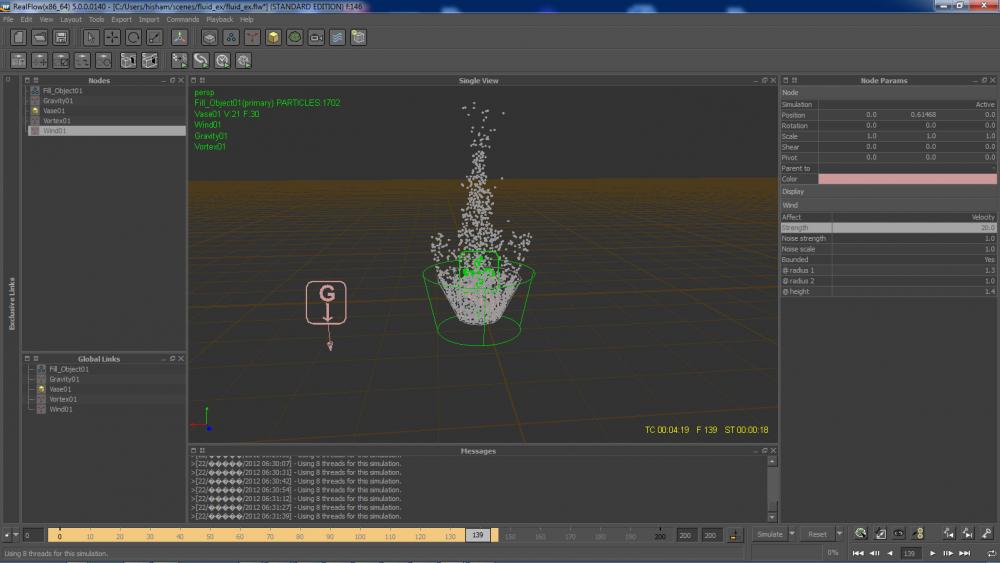The height and width of the screenshot is (563, 1000).
Task: Click the Strength value field
Action: pyautogui.click(x=913, y=228)
